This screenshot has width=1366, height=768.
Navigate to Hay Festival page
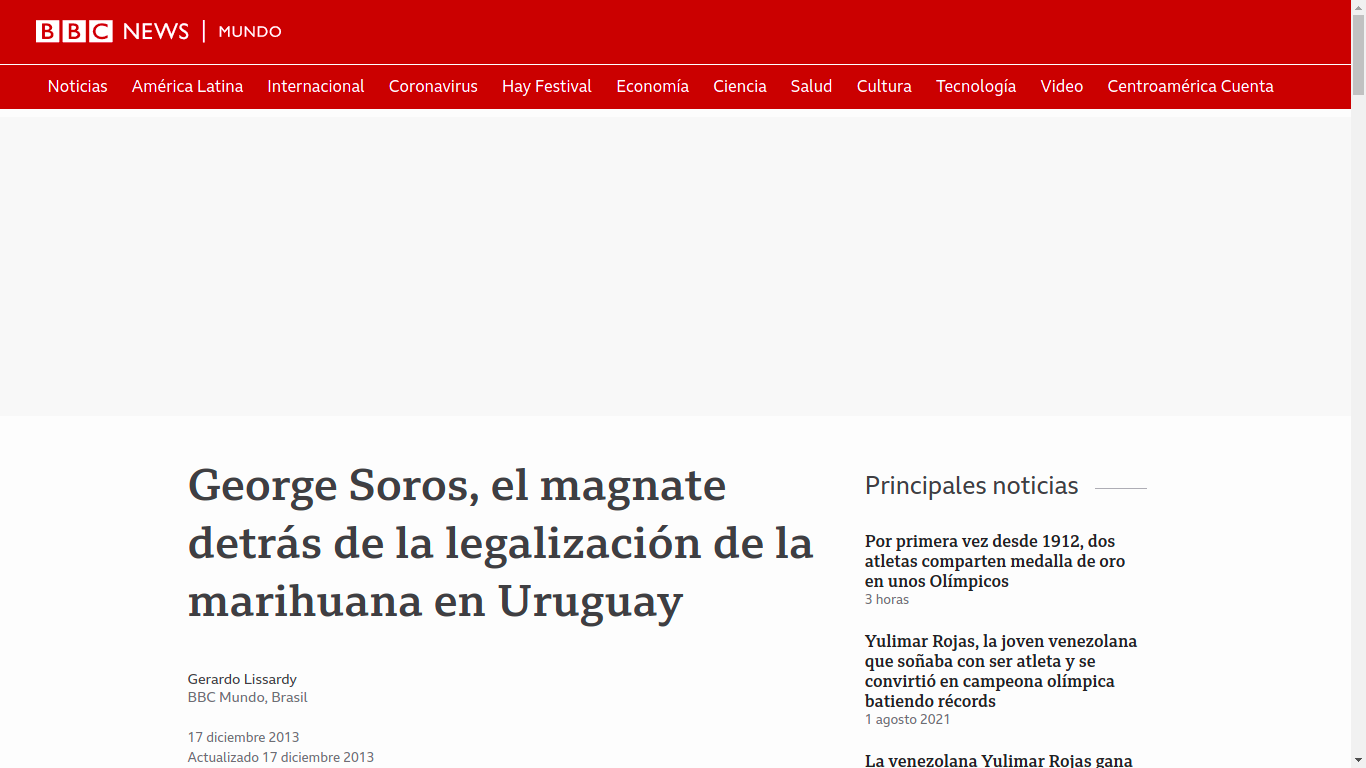pyautogui.click(x=547, y=87)
